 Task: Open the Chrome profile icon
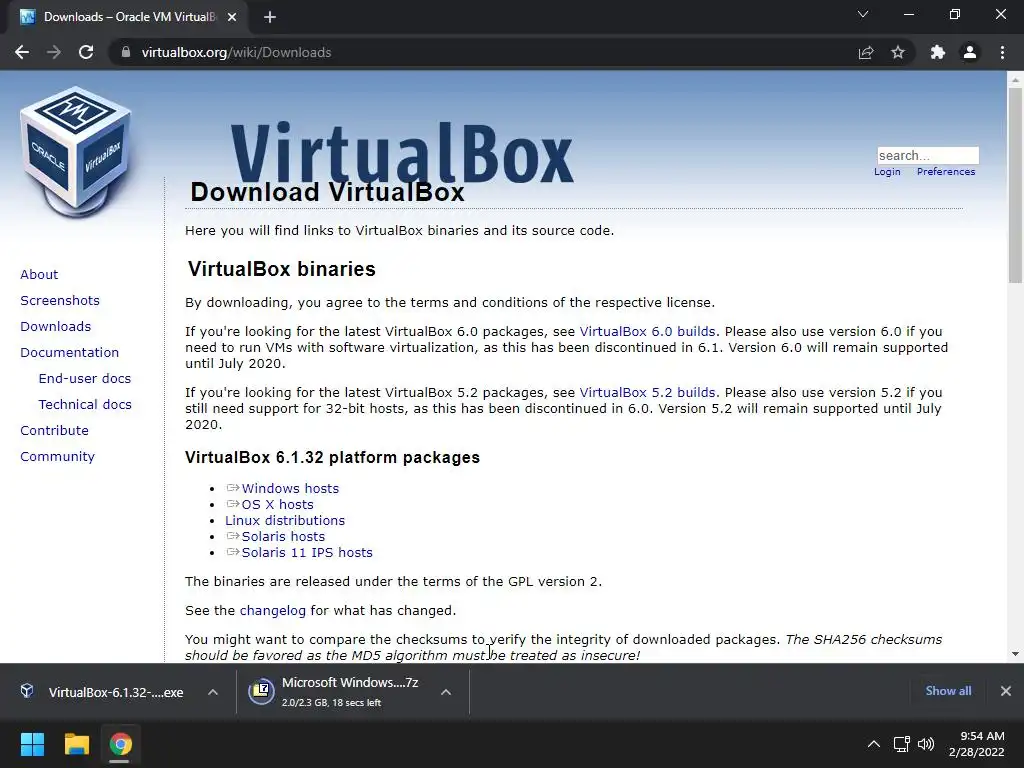[x=970, y=52]
